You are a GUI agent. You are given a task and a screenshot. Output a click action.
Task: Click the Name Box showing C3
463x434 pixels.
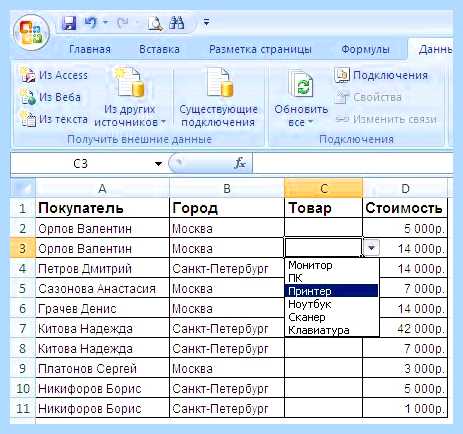point(81,164)
